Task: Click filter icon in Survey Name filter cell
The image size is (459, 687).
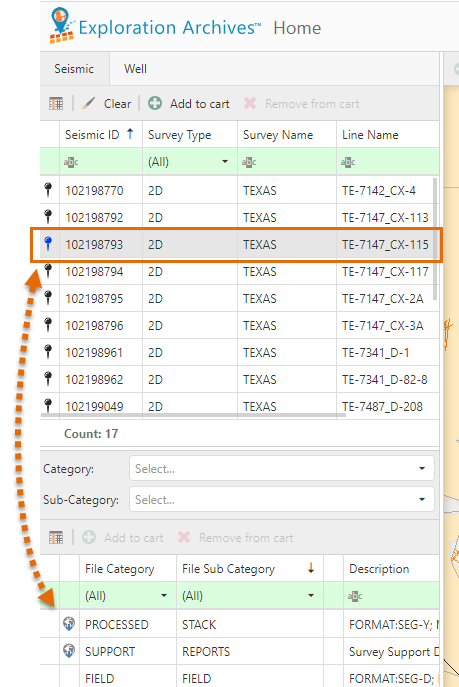Action: (249, 162)
